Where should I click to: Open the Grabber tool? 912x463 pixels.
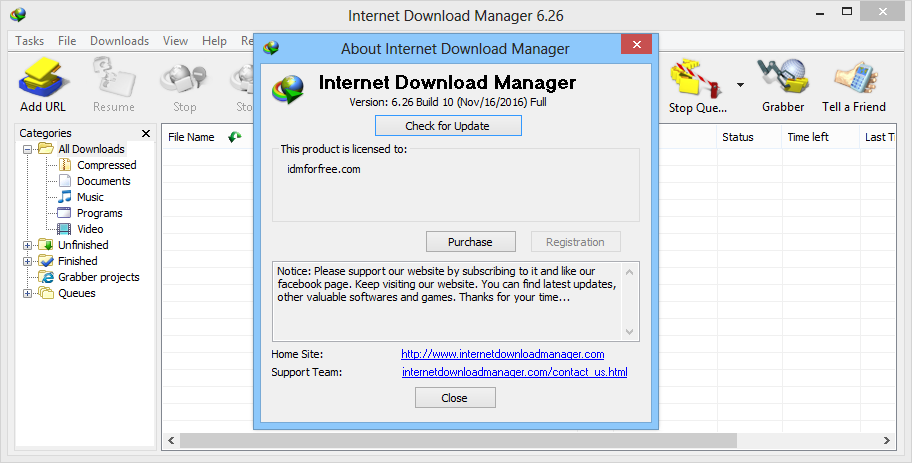point(783,85)
